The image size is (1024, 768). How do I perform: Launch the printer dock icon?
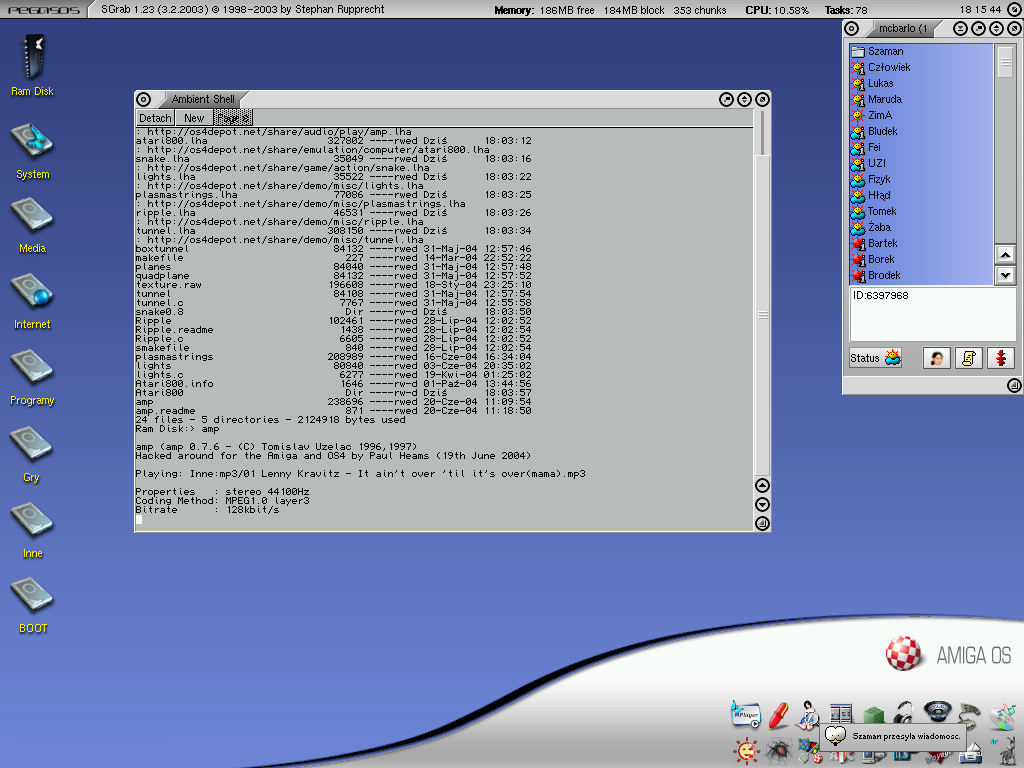(x=972, y=754)
